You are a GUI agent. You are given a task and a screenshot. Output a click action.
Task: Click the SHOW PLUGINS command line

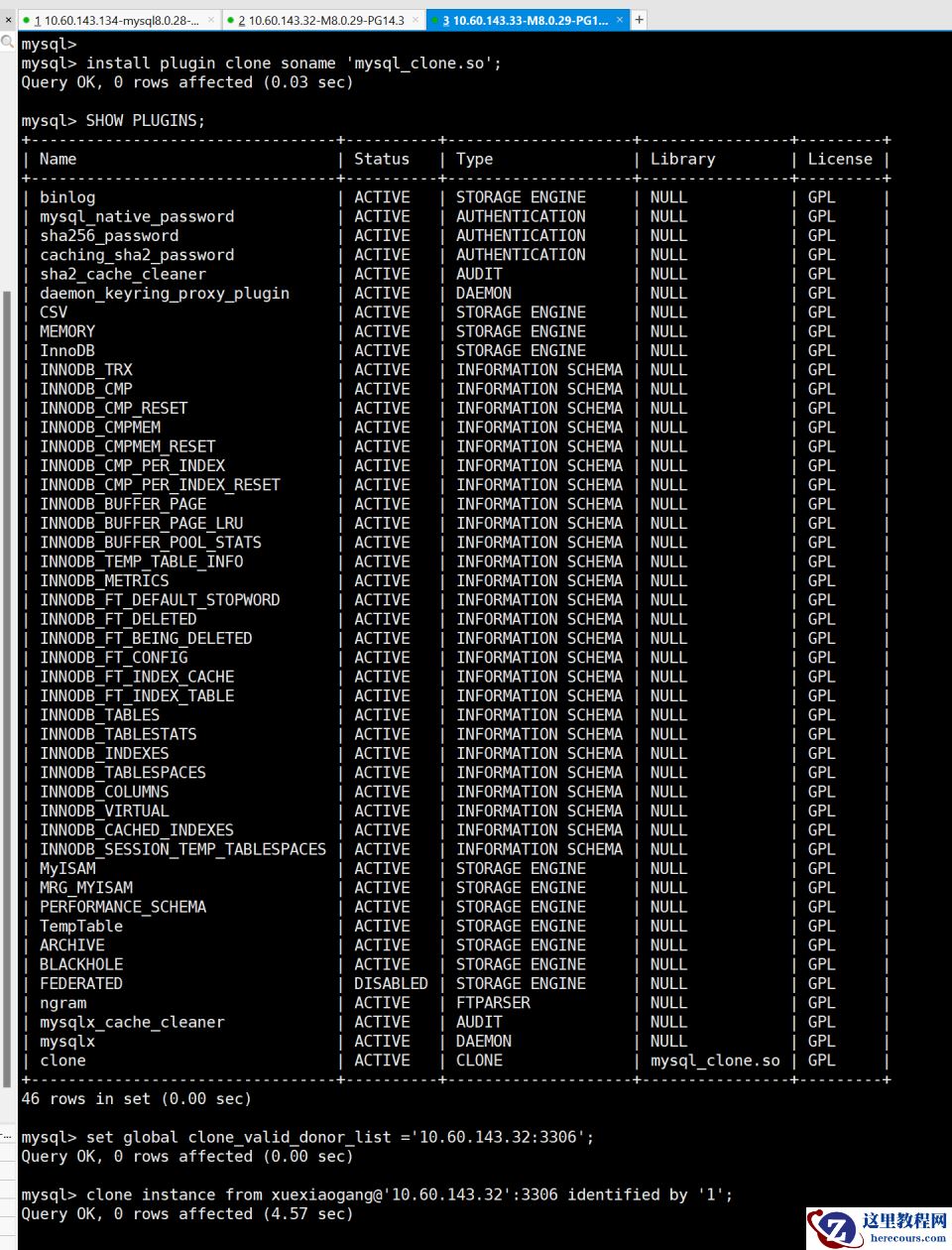click(145, 121)
